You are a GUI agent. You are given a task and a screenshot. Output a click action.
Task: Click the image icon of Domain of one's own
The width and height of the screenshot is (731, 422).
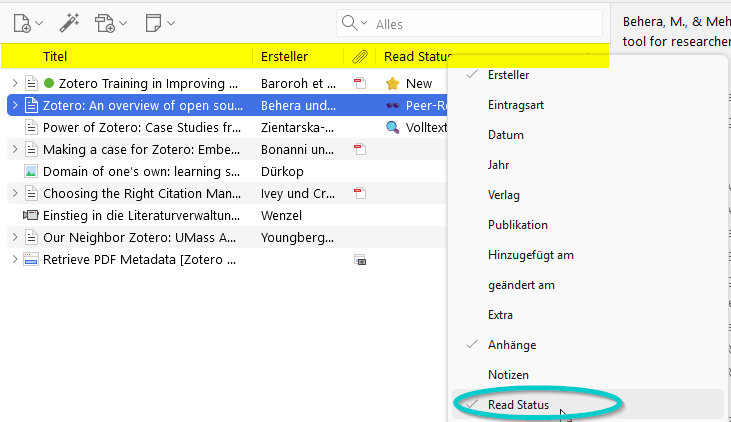(x=31, y=172)
